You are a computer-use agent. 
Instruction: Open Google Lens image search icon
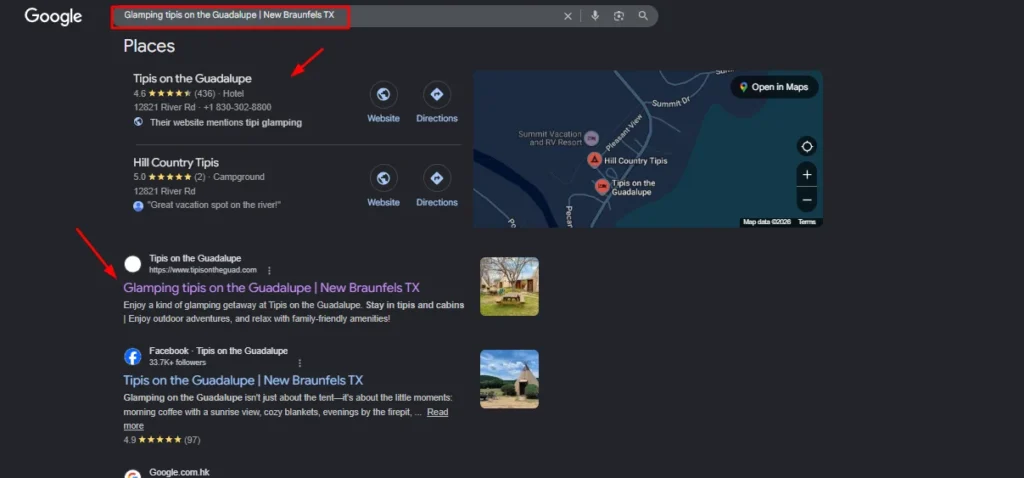pyautogui.click(x=619, y=16)
